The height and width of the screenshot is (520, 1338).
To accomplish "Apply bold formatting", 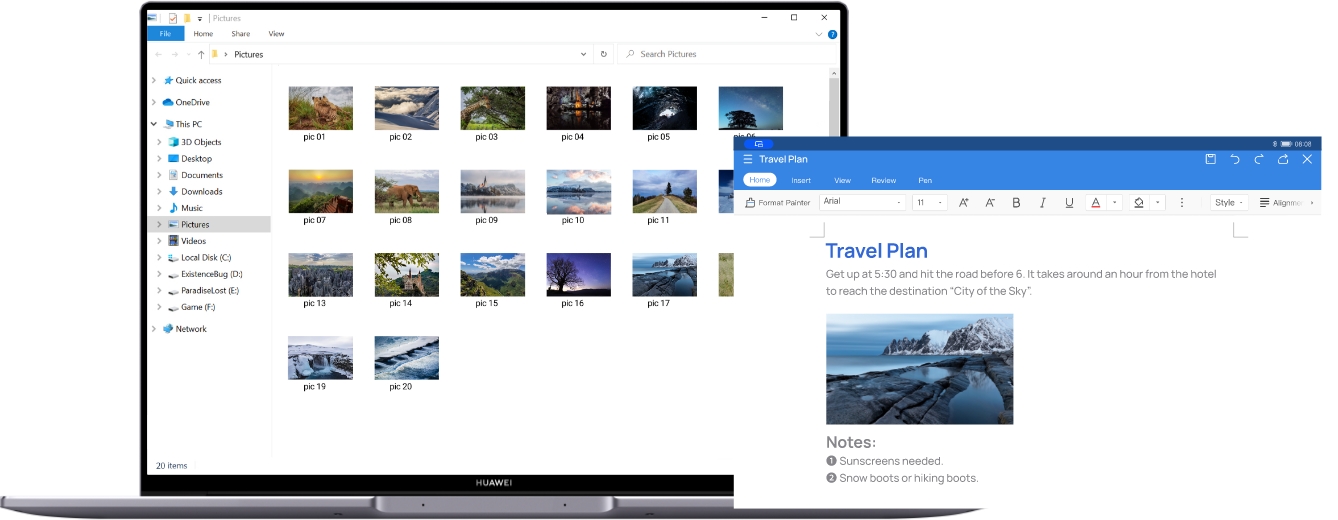I will click(1016, 202).
